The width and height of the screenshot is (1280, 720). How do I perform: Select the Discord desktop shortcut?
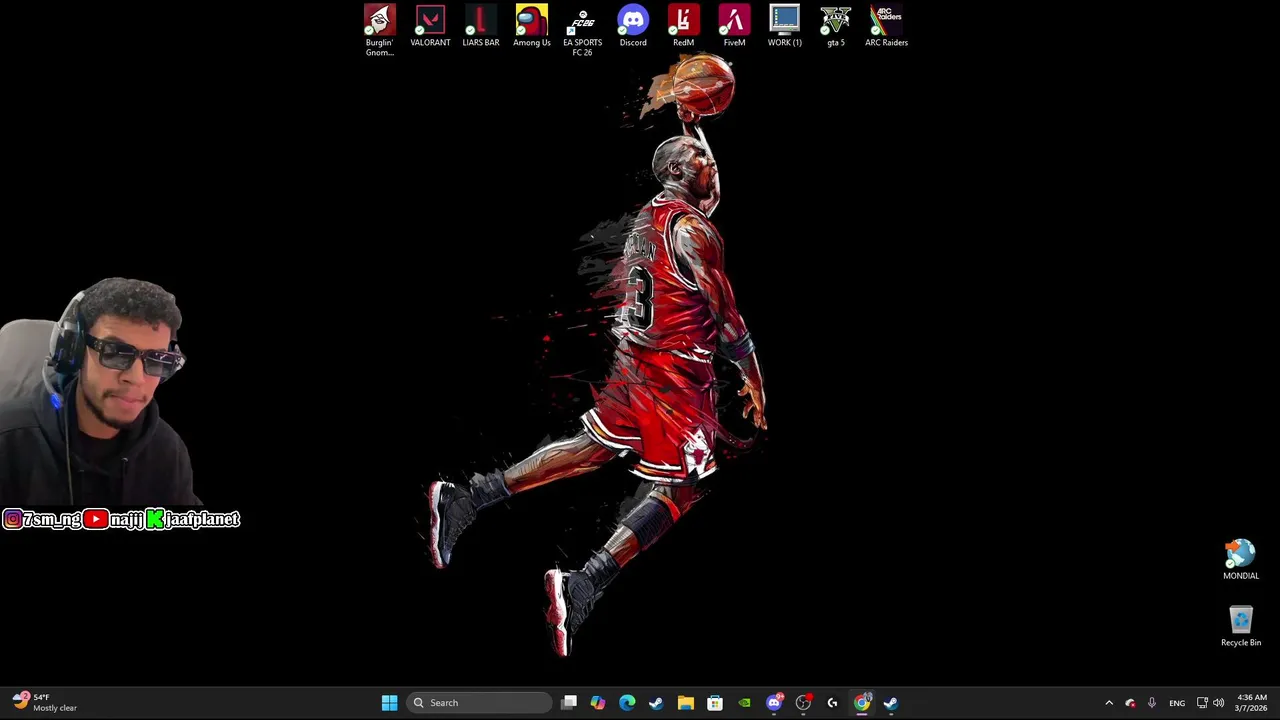[633, 26]
